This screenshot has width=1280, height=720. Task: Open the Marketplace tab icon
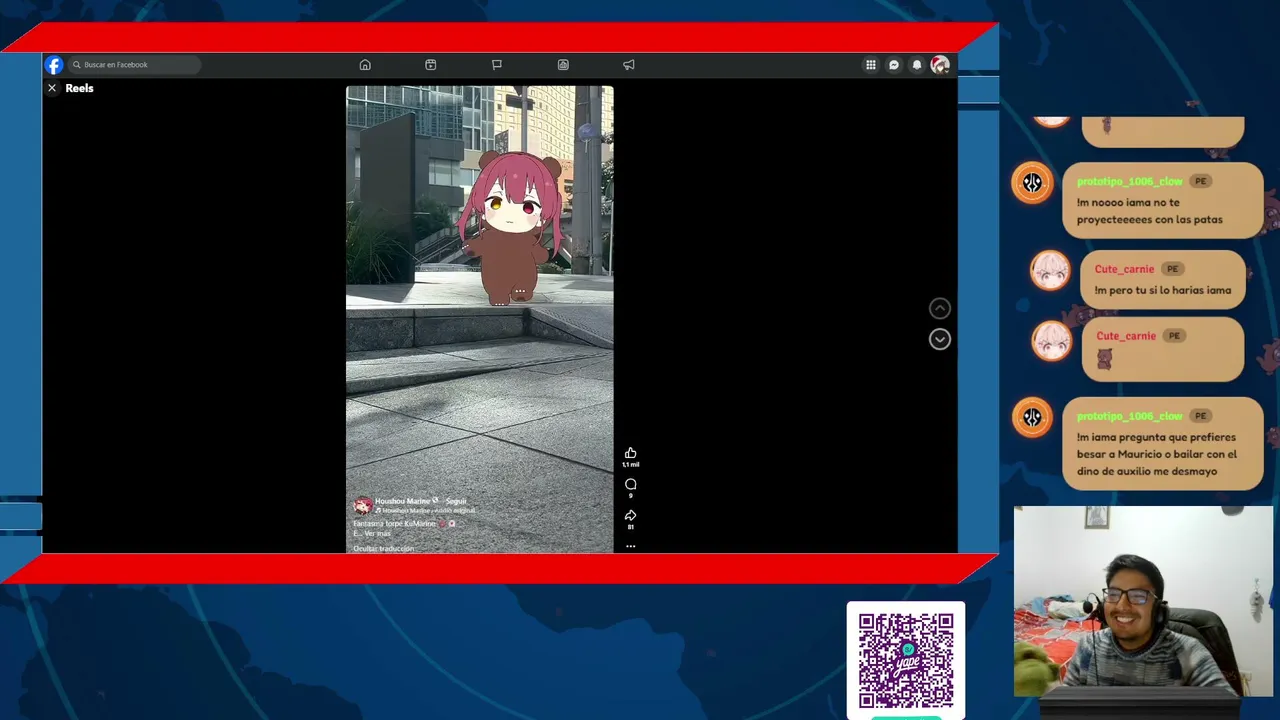click(563, 65)
